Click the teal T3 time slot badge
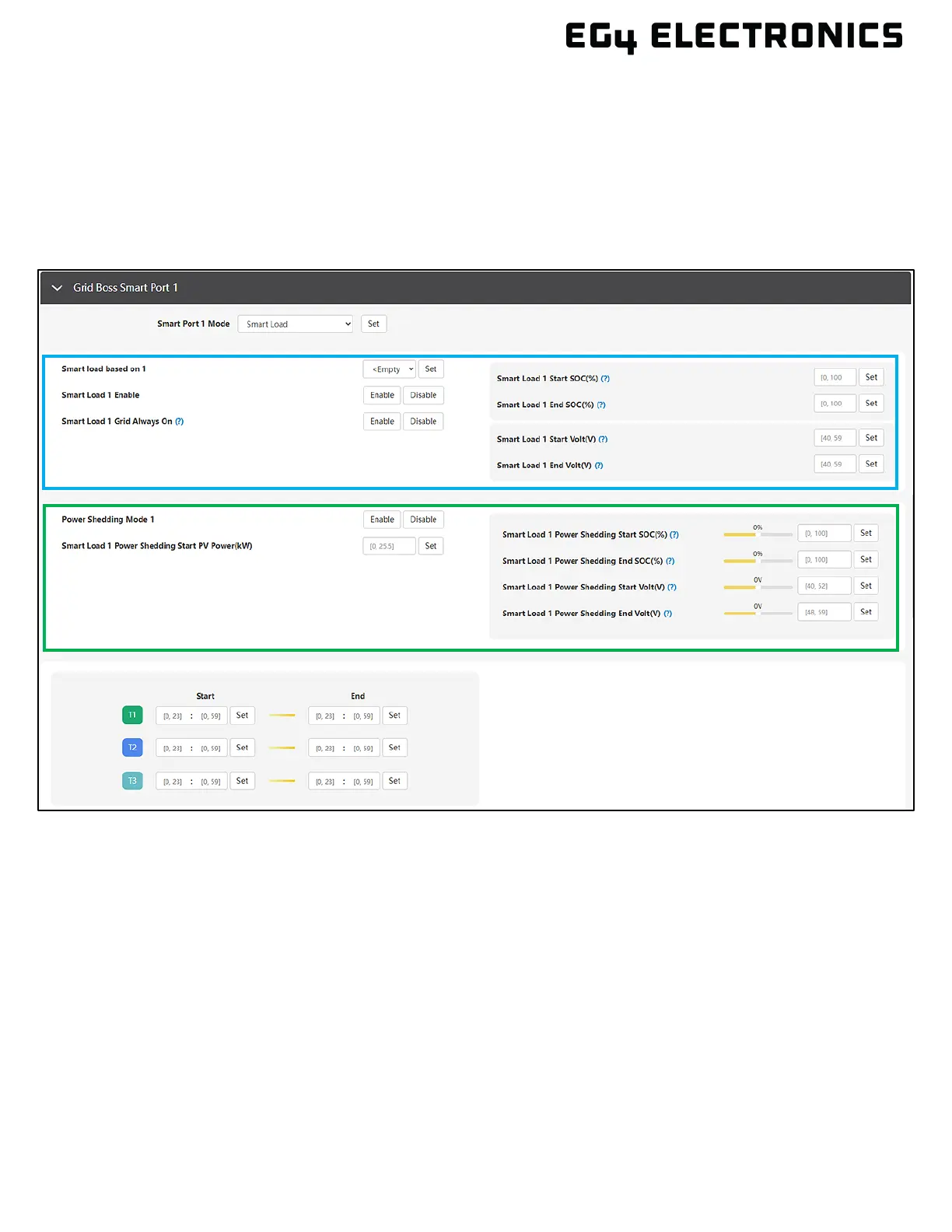Screen dimensions: 952x1232 click(x=132, y=781)
